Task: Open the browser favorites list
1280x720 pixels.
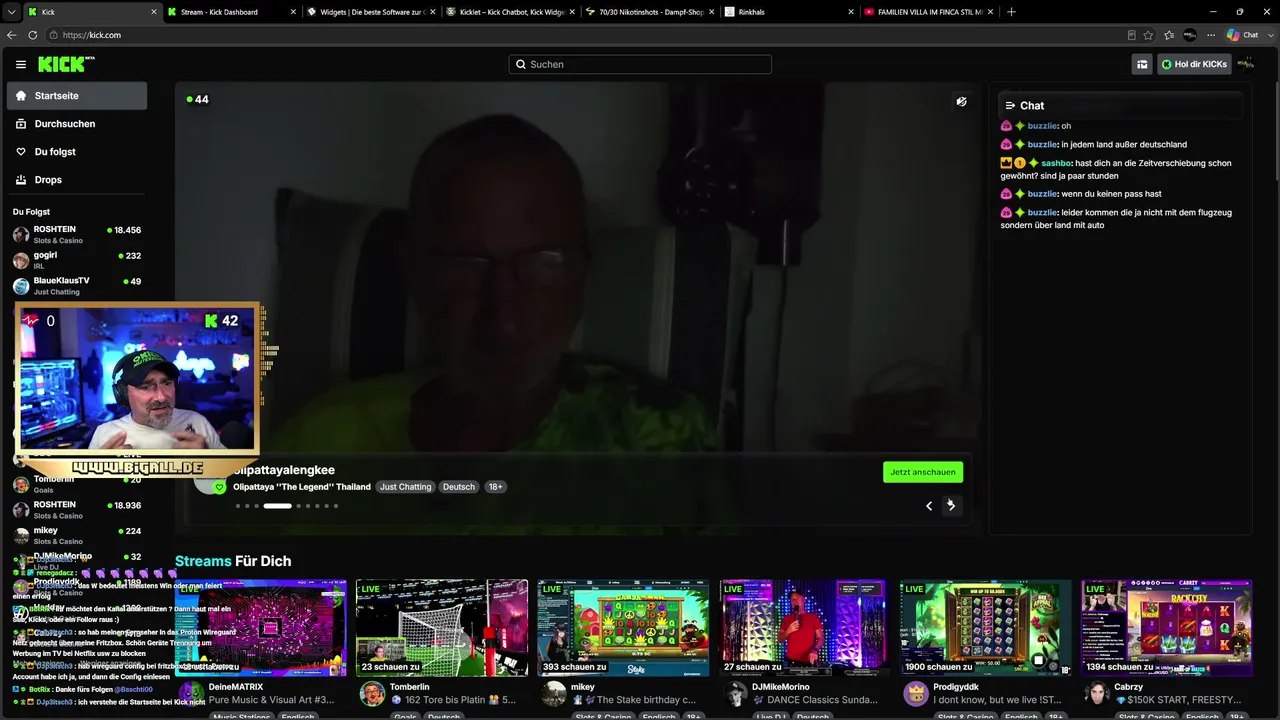Action: coord(1169,35)
